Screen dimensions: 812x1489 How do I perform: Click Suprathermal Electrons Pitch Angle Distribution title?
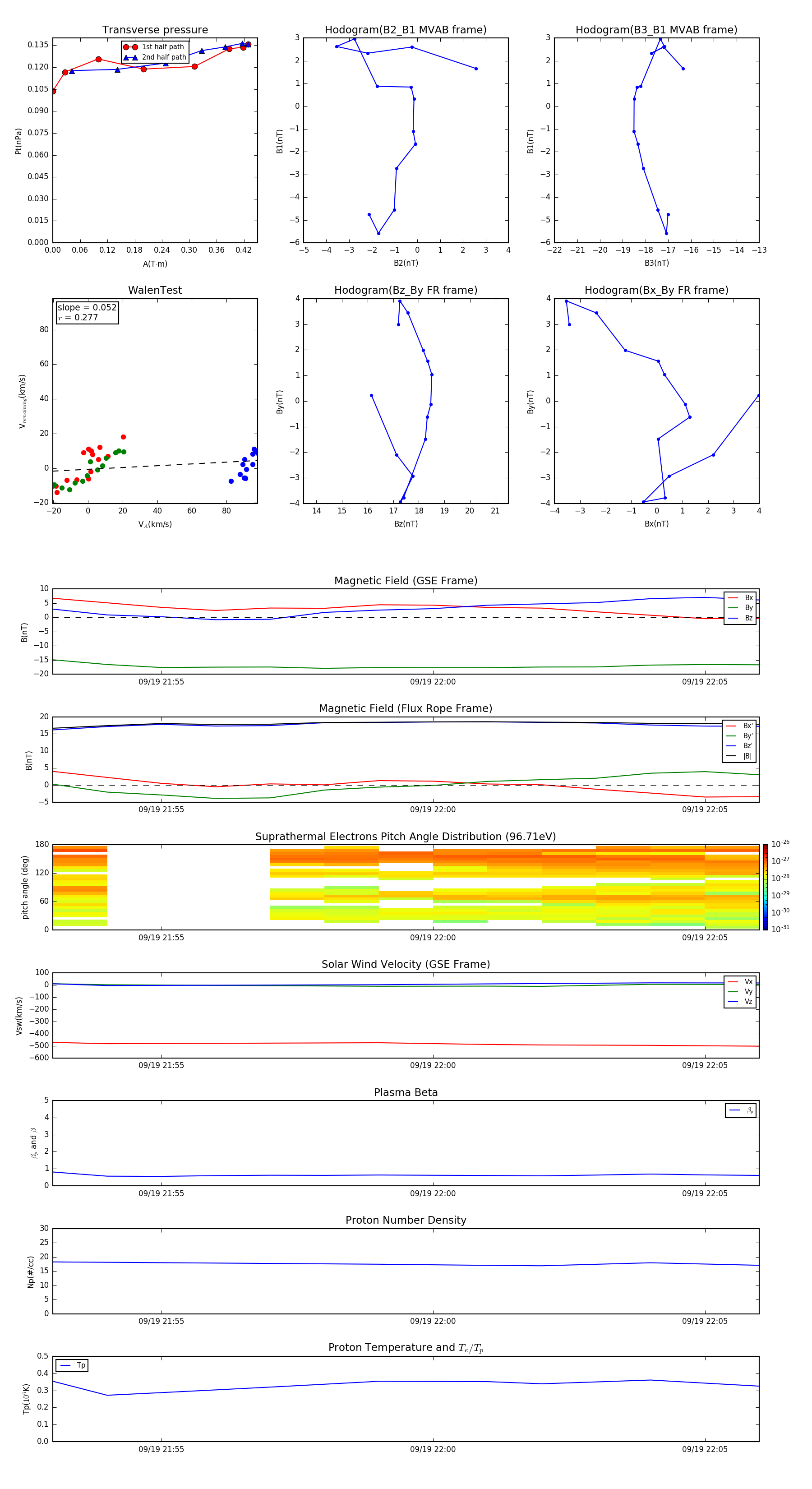pos(406,837)
